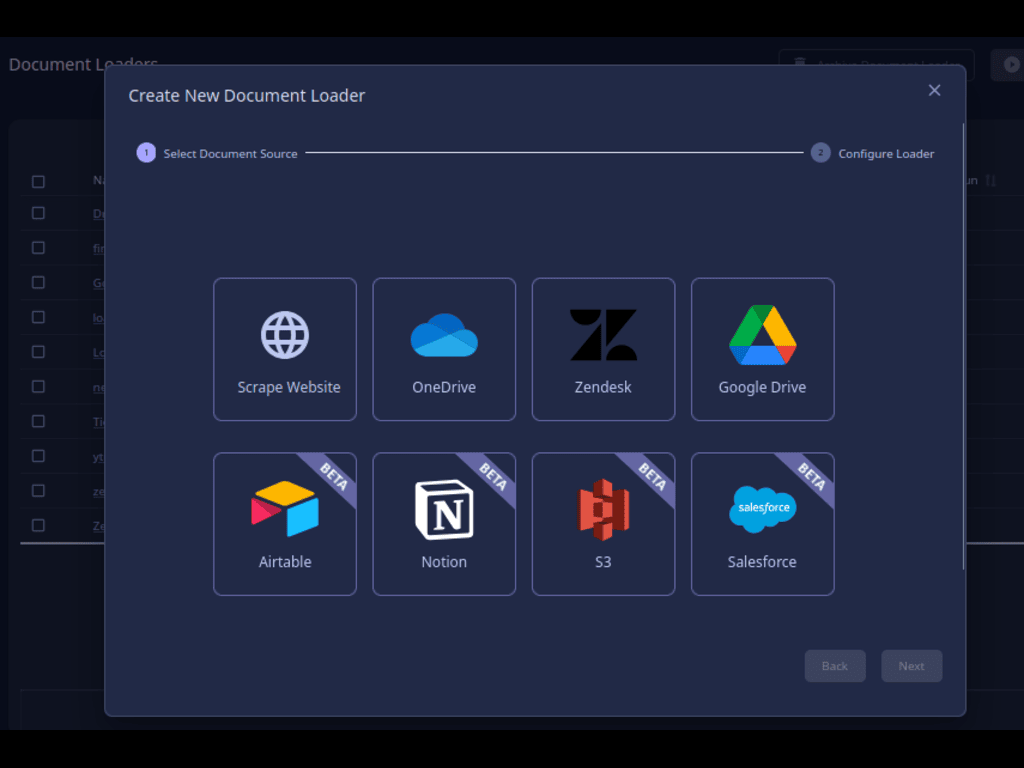Screen dimensions: 1024x768
Task: Click the sort arrows in the table header
Action: (x=991, y=181)
